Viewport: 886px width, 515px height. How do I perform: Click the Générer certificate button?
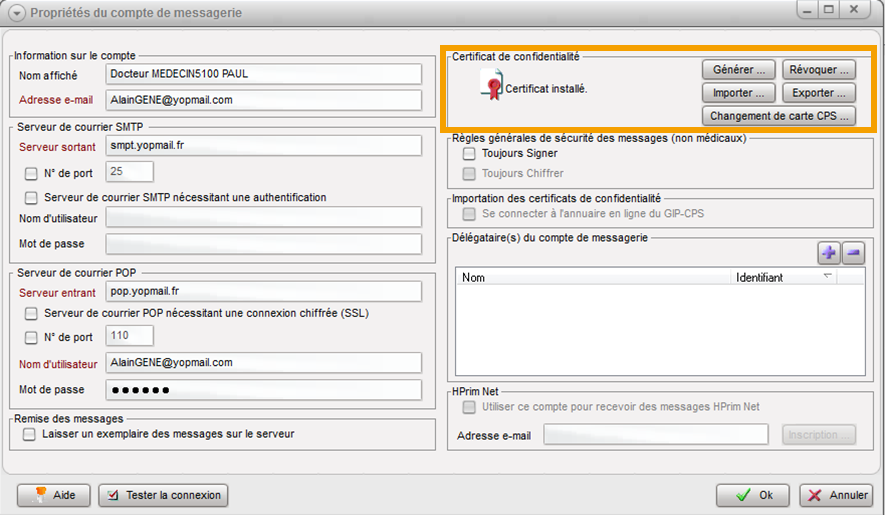739,70
